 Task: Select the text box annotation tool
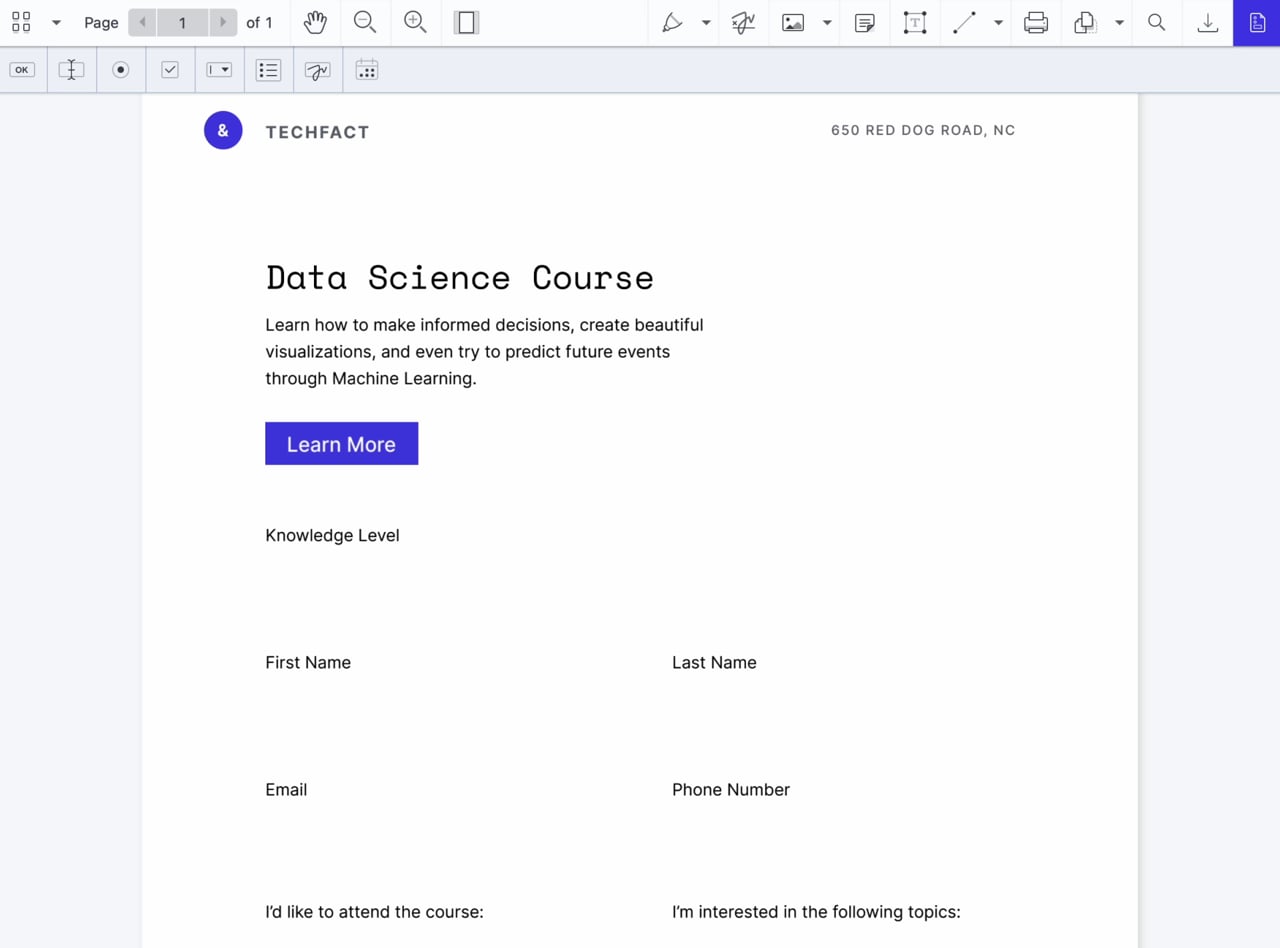point(914,22)
